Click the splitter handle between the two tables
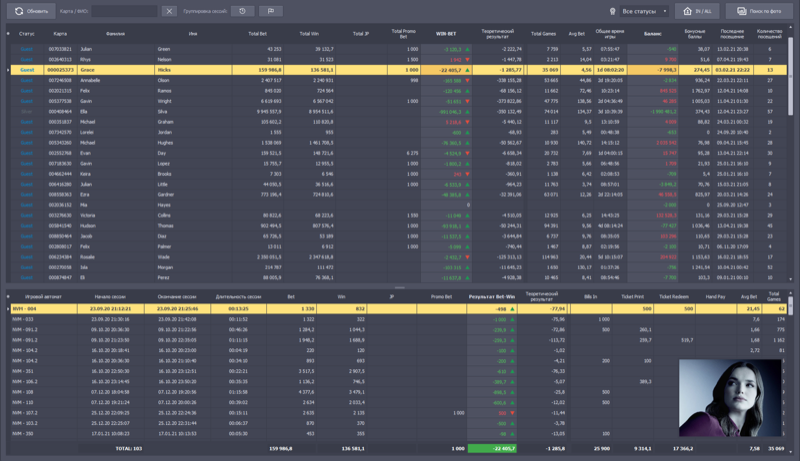Image resolution: width=800 pixels, height=461 pixels. (x=400, y=287)
